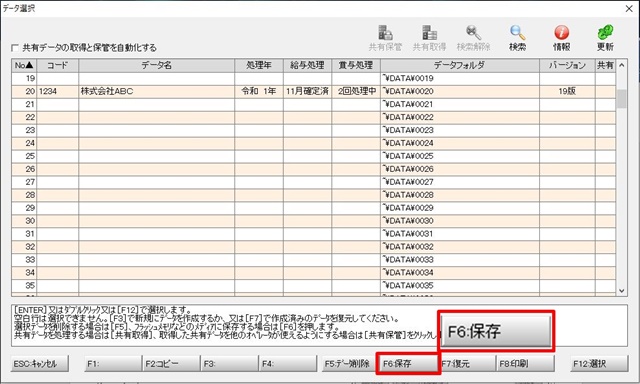Click scrollbar up arrow
Image resolution: width=640 pixels, height=384 pixels.
pyautogui.click(x=622, y=65)
